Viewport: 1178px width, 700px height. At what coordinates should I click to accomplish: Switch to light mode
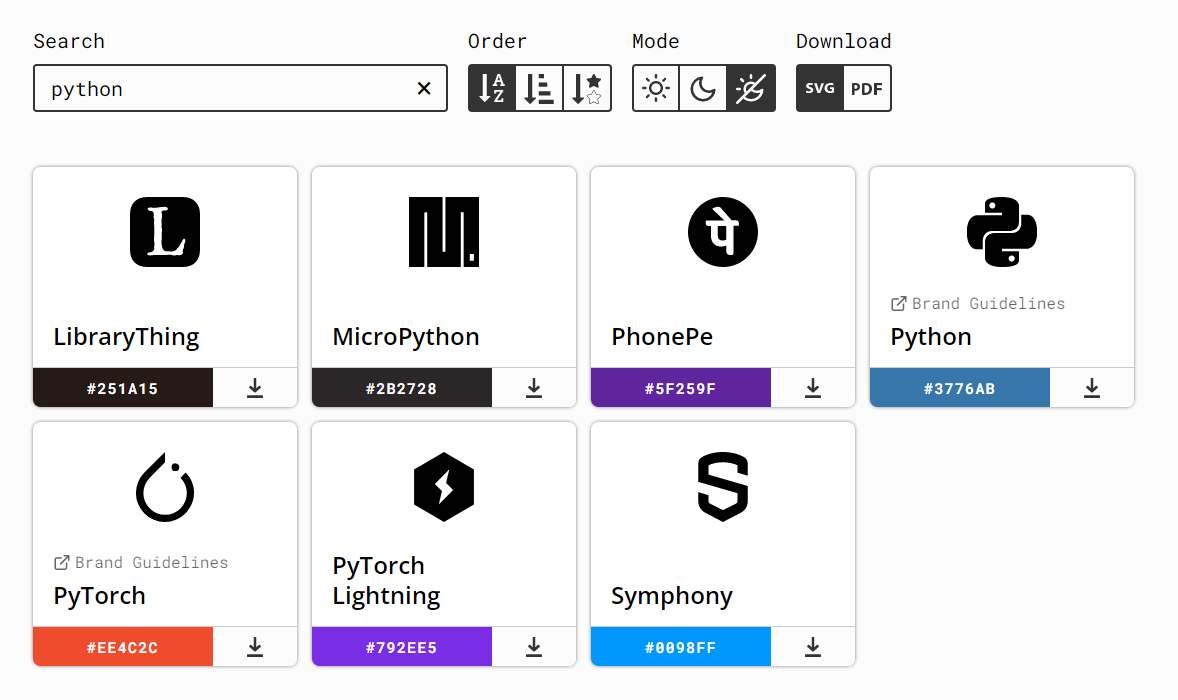tap(656, 89)
